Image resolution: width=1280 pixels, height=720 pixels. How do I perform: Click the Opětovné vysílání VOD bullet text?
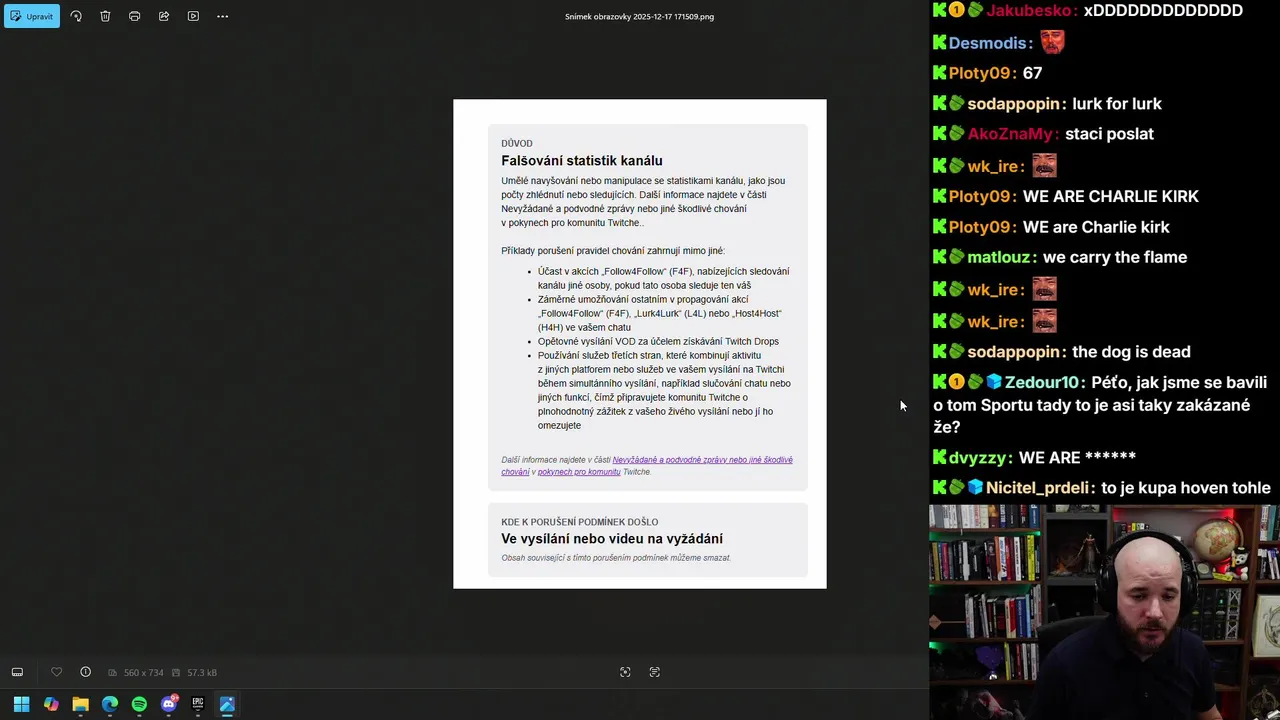[x=658, y=342]
